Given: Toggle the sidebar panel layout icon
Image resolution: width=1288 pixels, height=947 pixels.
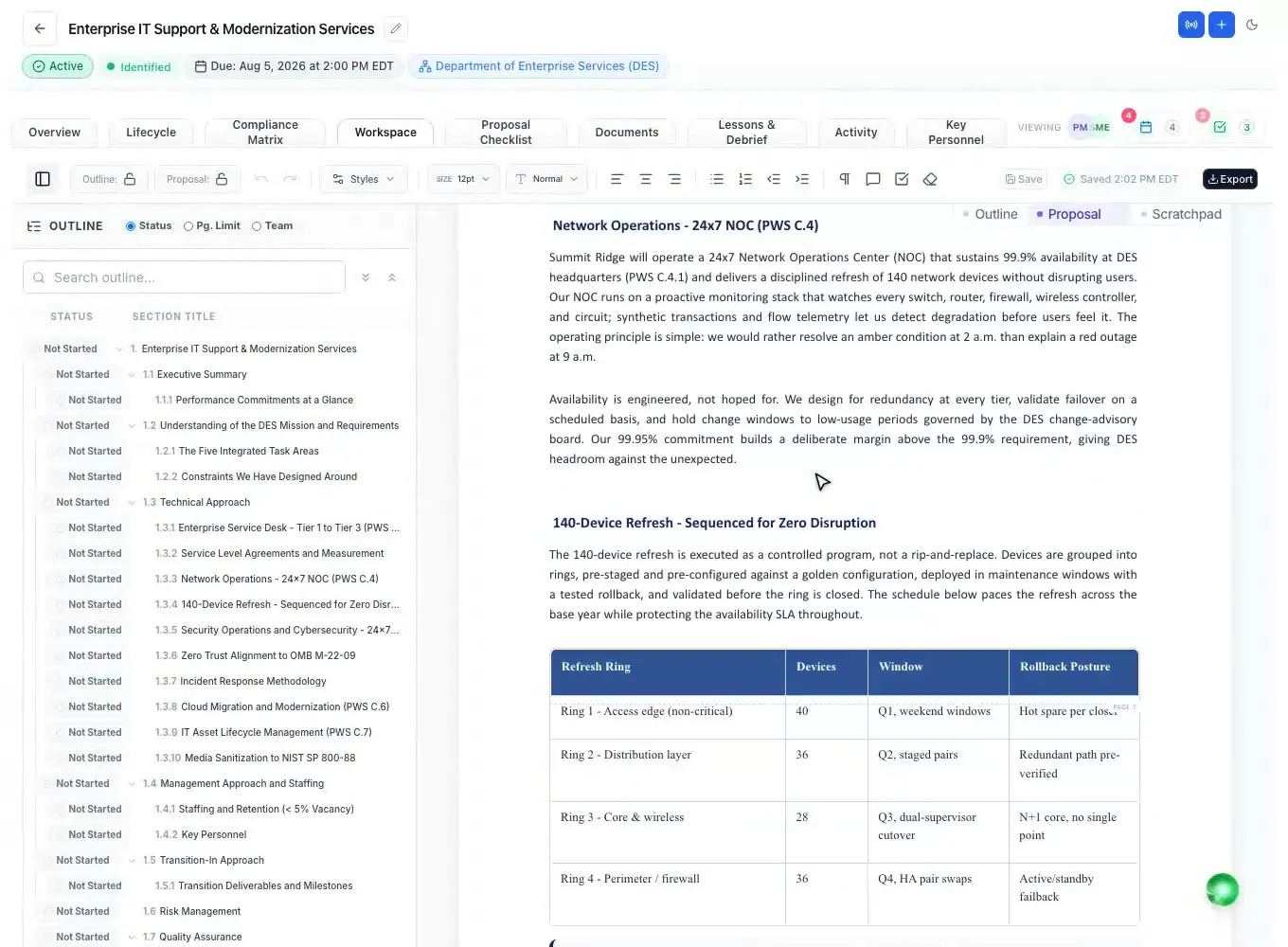Looking at the screenshot, I should point(43,179).
